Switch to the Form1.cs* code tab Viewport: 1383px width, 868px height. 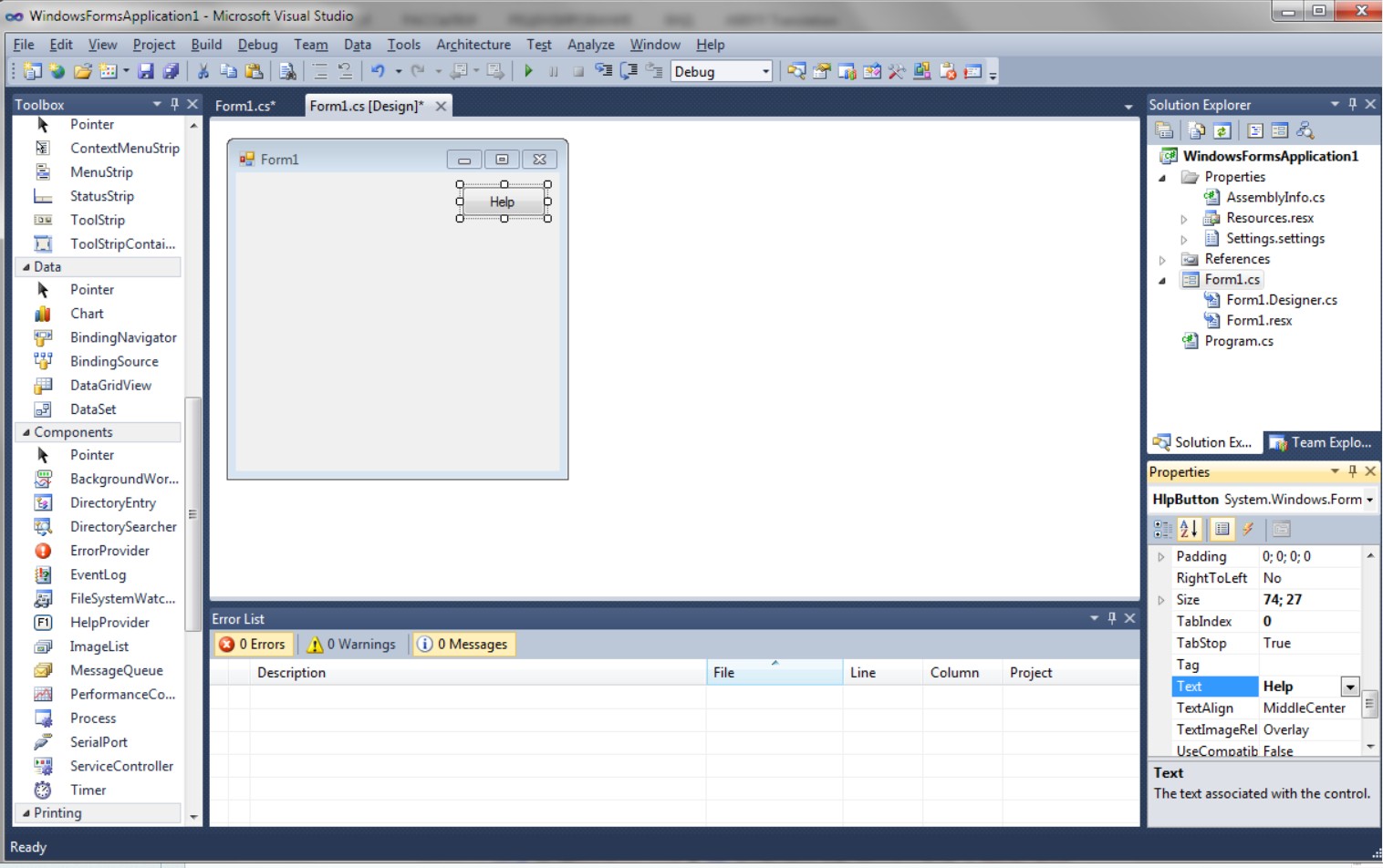pyautogui.click(x=245, y=106)
